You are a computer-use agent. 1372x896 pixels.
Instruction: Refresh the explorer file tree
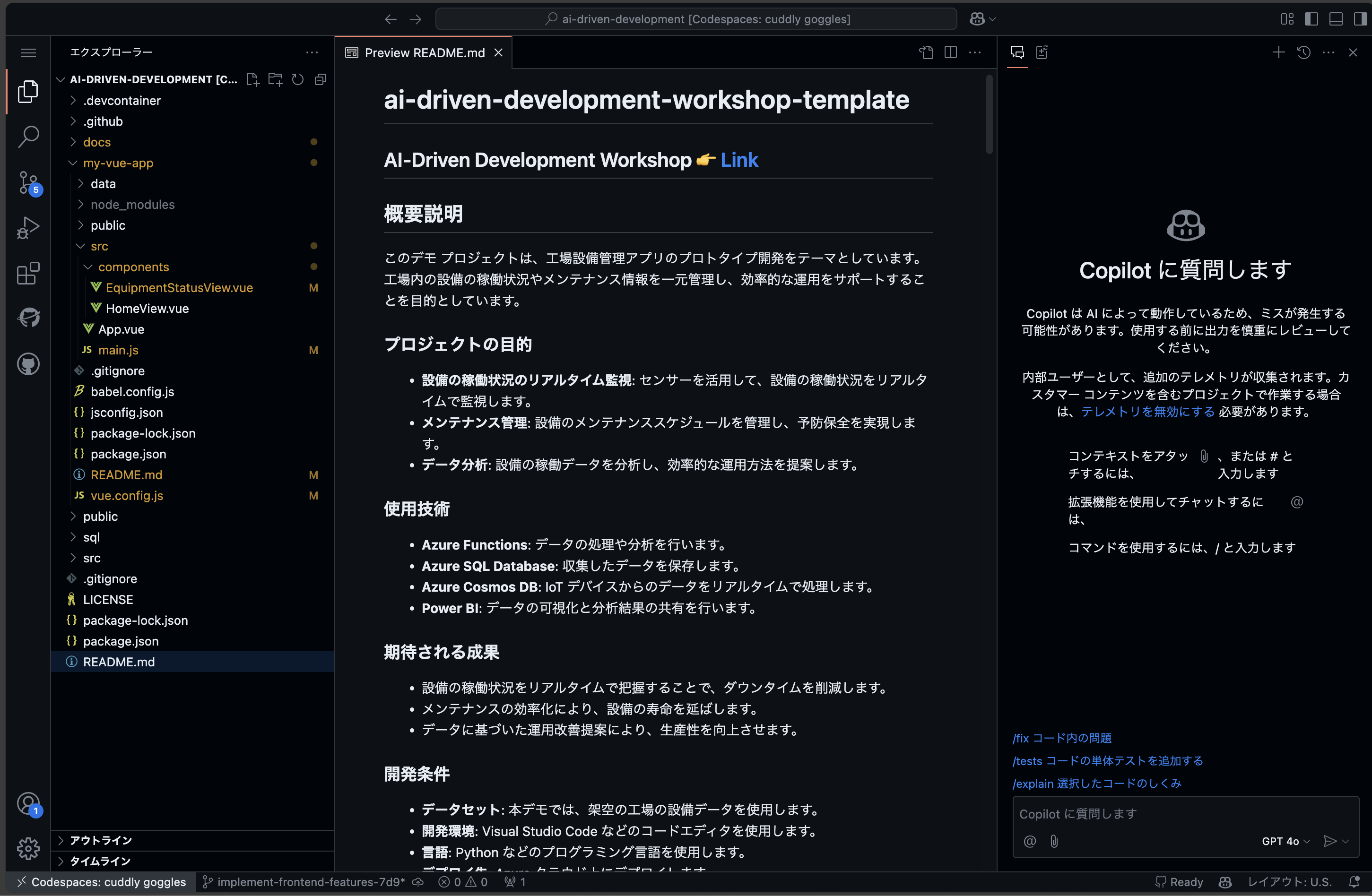[x=297, y=79]
